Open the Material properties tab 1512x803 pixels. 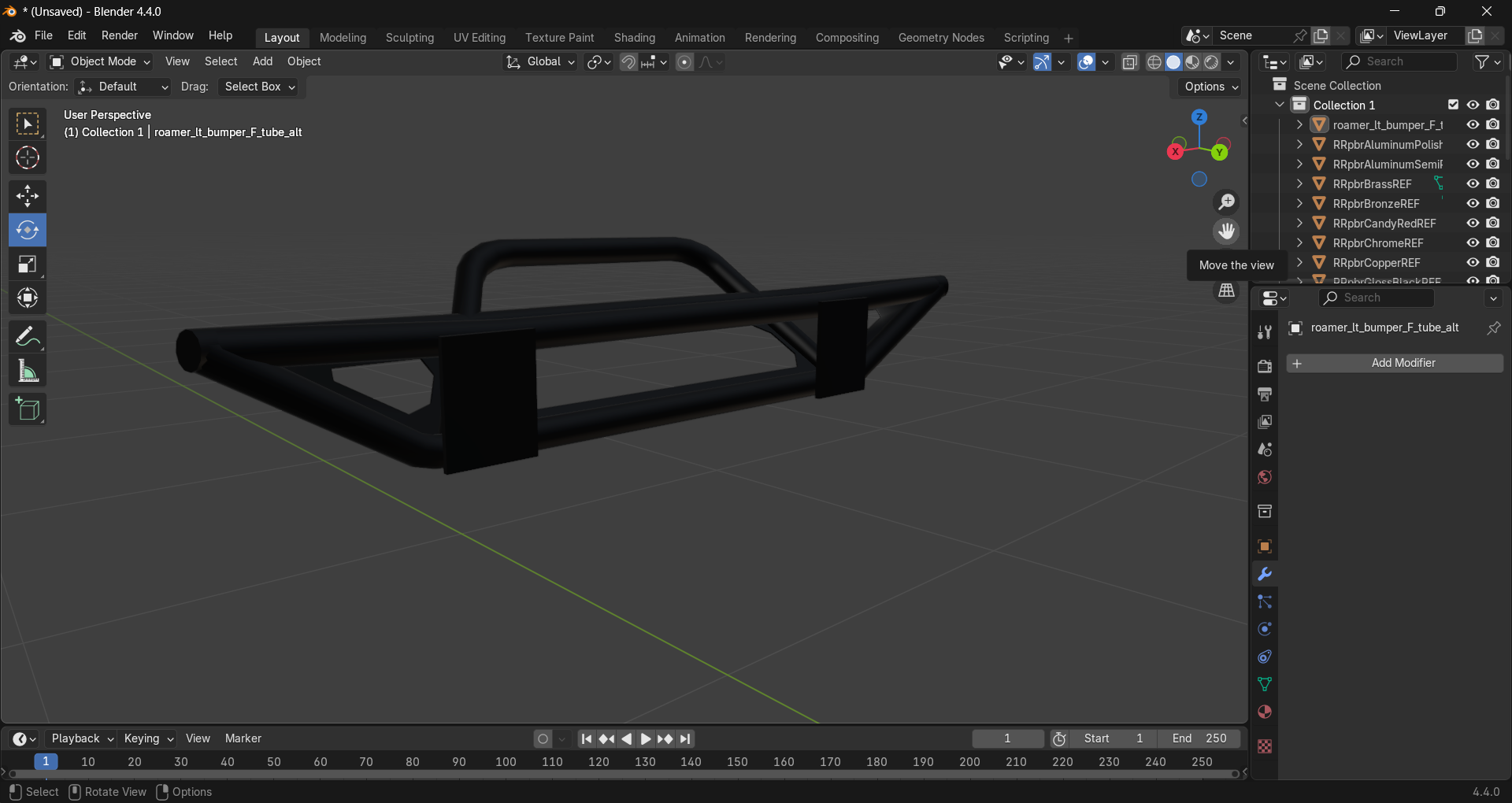coord(1265,712)
